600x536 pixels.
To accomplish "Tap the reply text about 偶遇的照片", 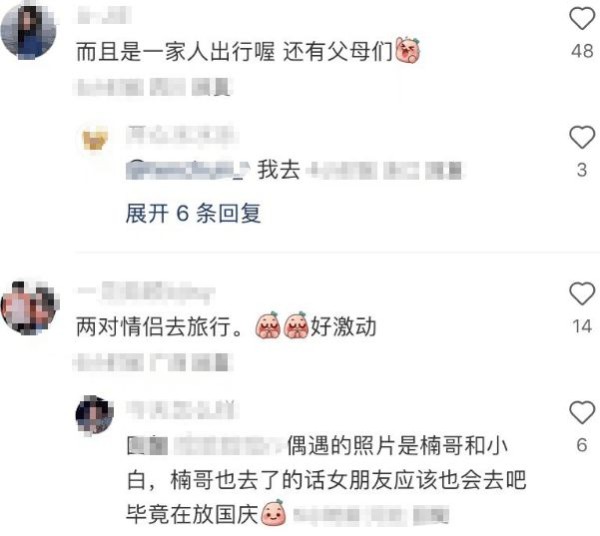I will point(326,480).
